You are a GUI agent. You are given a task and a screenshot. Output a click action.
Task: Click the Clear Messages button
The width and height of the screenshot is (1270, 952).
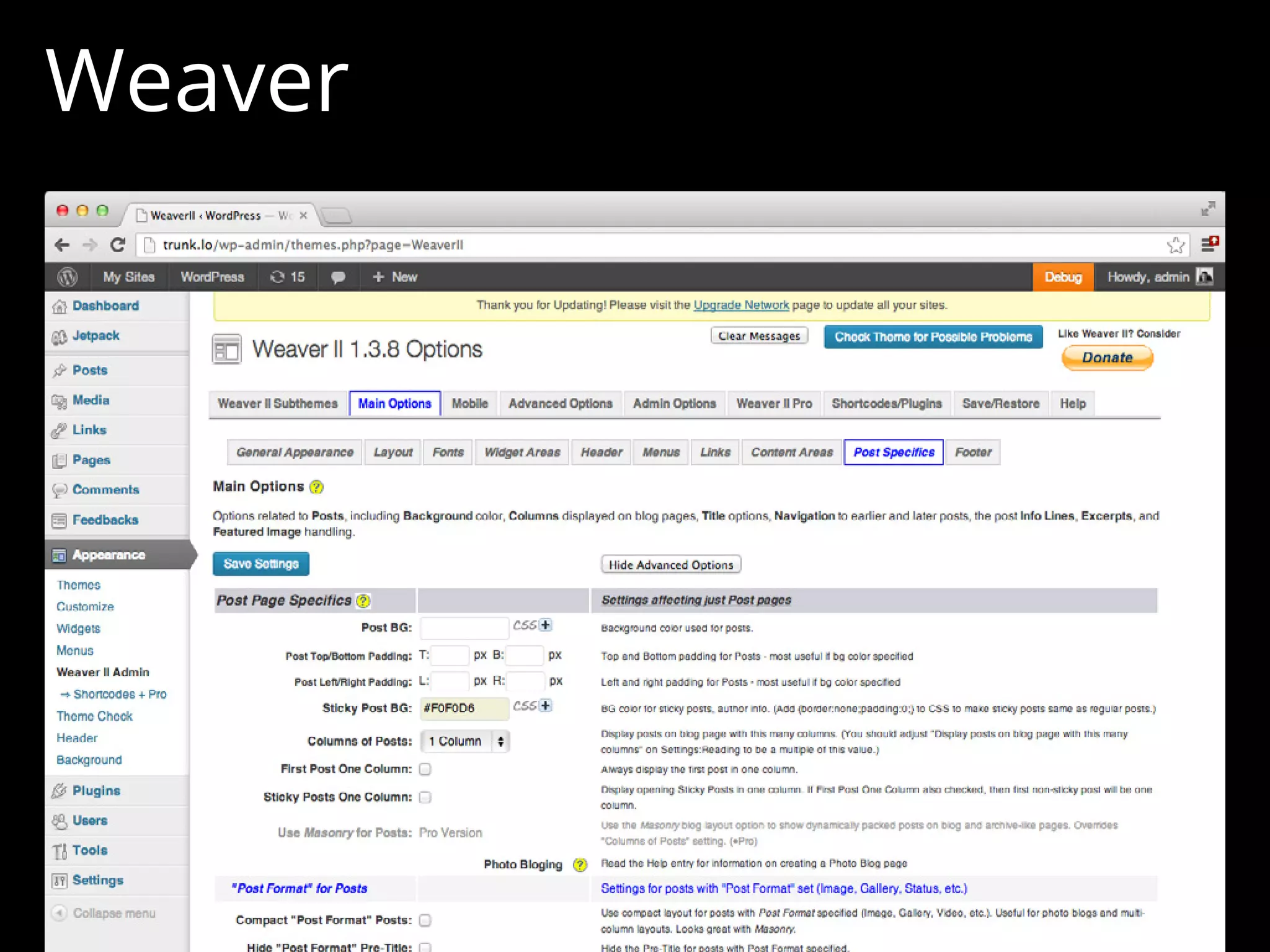(x=759, y=336)
